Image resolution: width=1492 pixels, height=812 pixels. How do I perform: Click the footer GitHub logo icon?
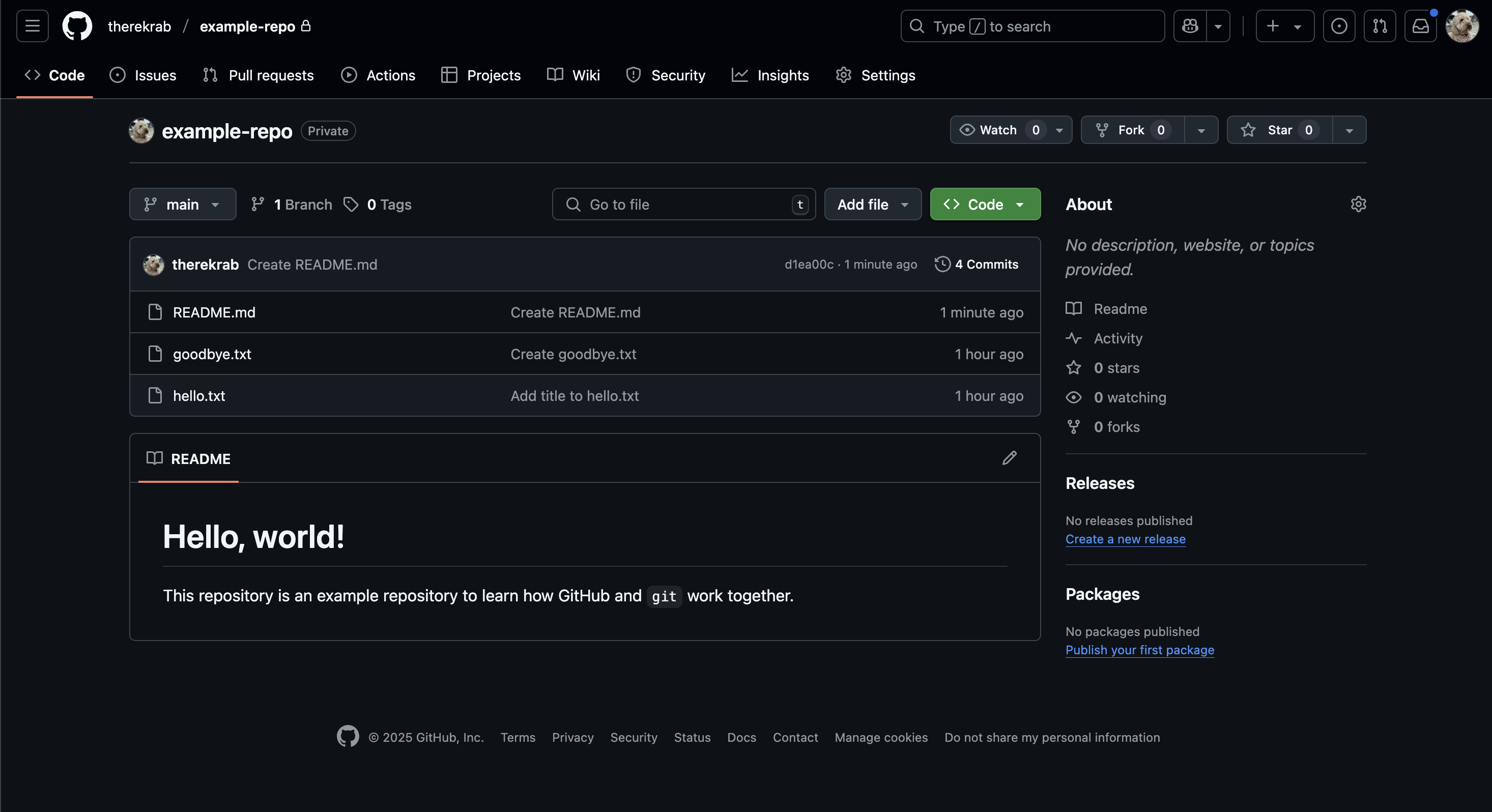348,736
